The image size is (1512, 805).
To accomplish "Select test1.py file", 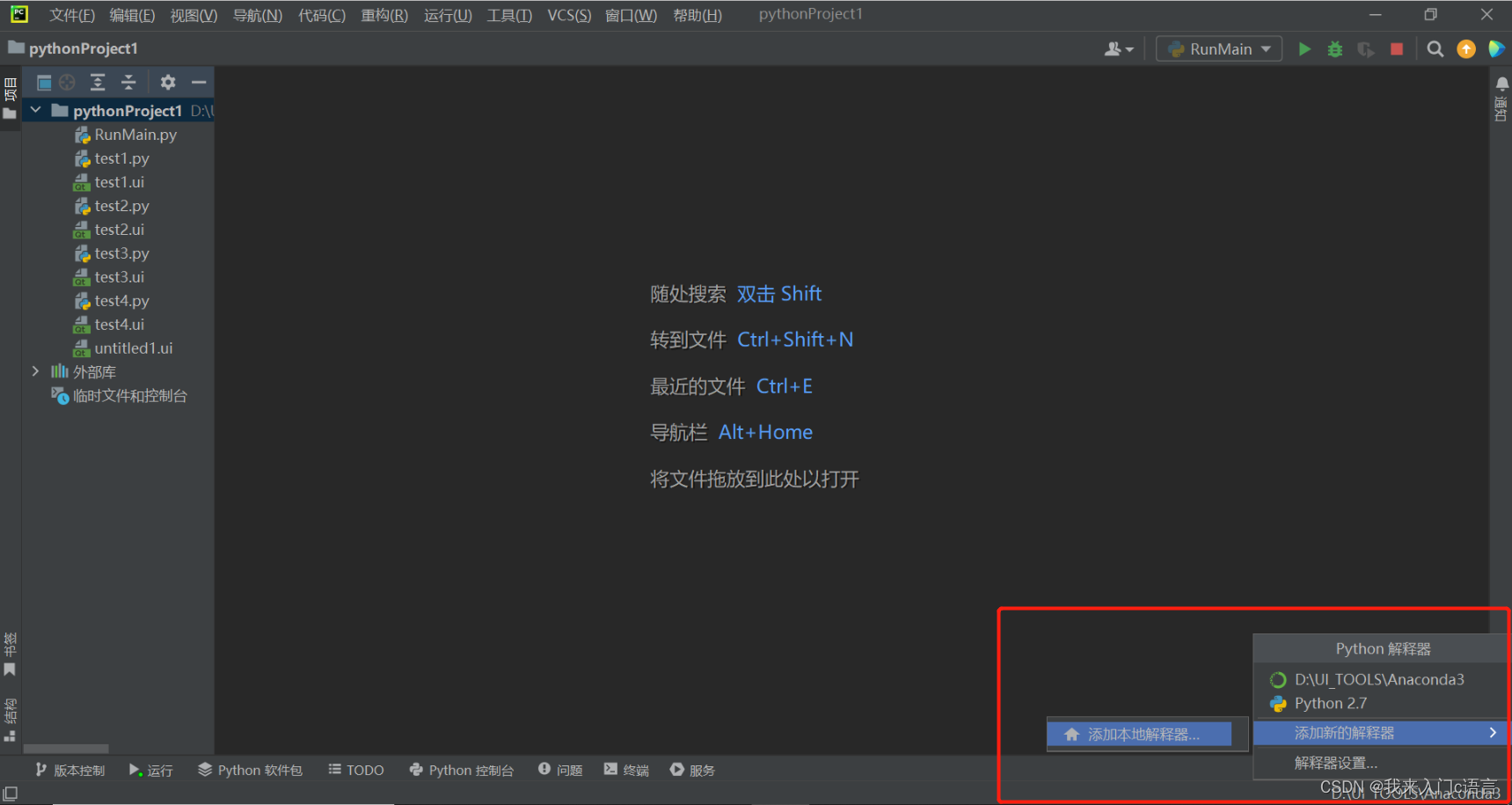I will tap(112, 158).
